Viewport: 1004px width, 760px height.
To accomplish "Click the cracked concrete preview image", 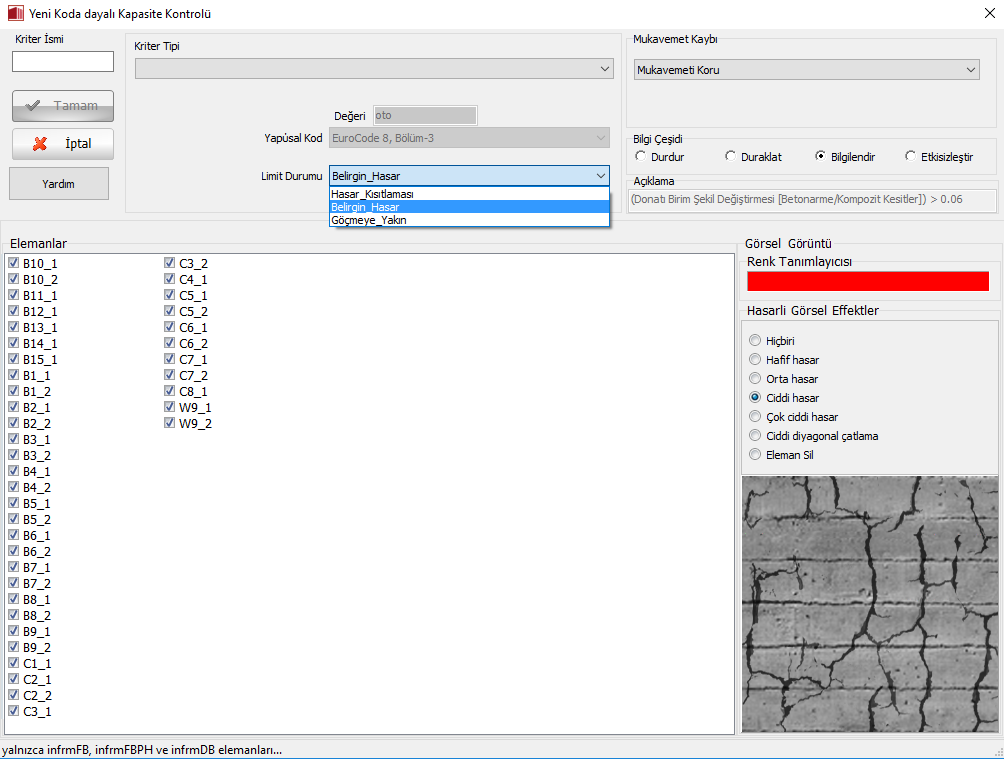I will 869,604.
